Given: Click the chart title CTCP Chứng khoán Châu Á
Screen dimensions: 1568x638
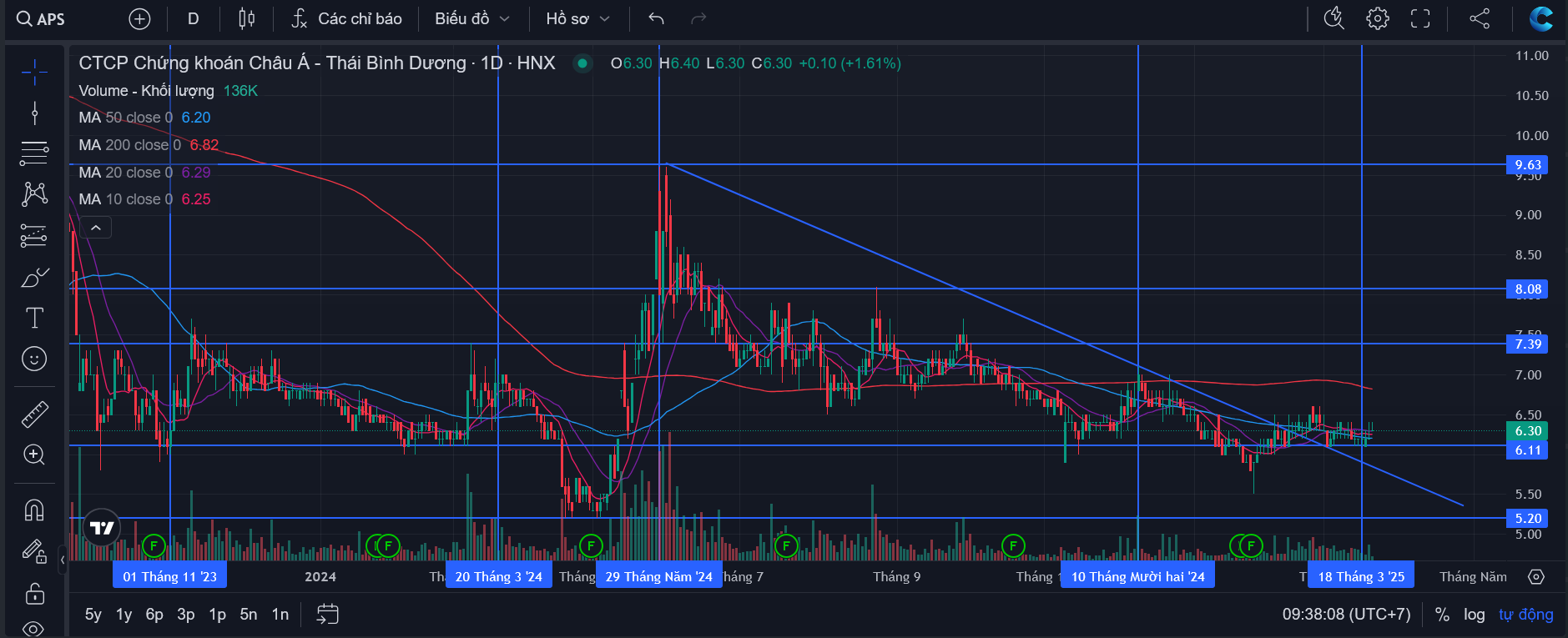Looking at the screenshot, I should pyautogui.click(x=317, y=63).
